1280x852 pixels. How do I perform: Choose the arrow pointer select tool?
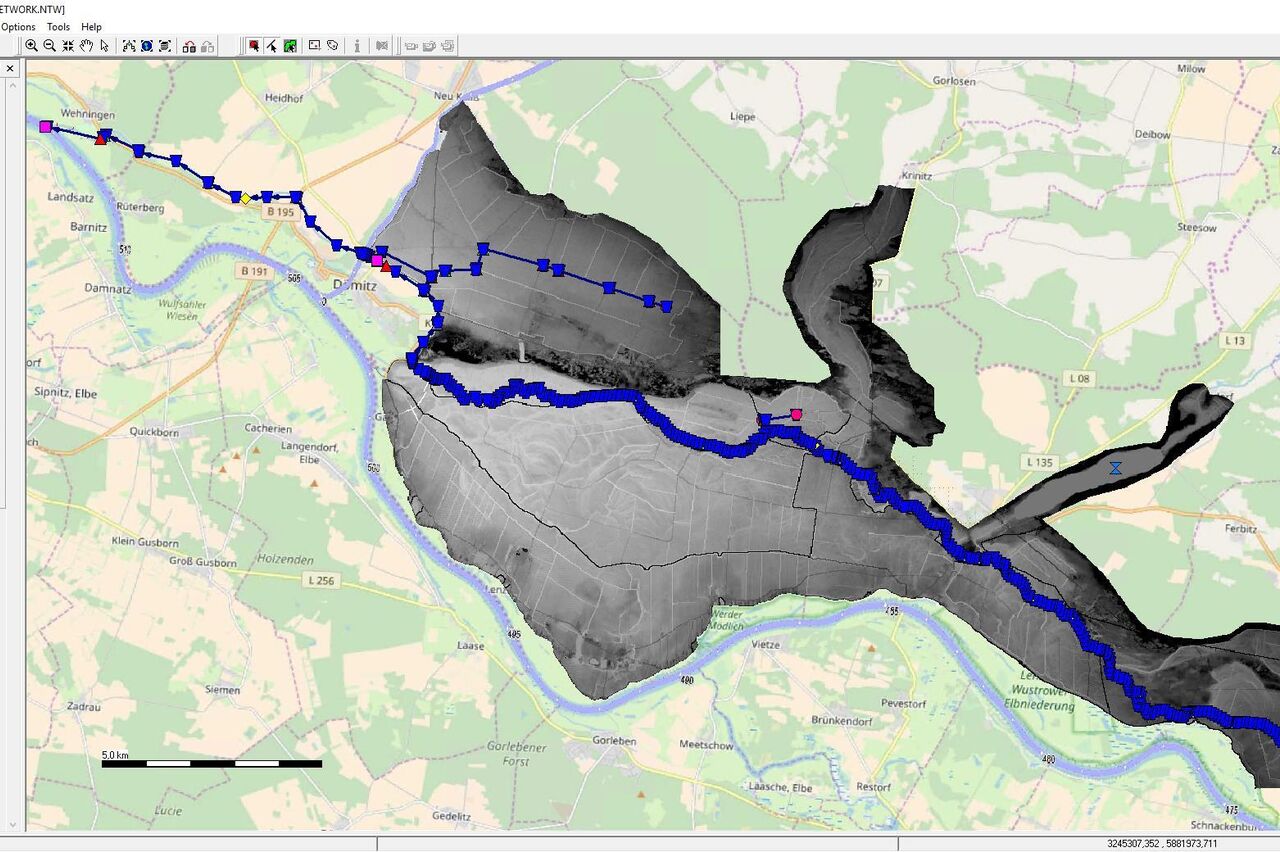(x=104, y=46)
